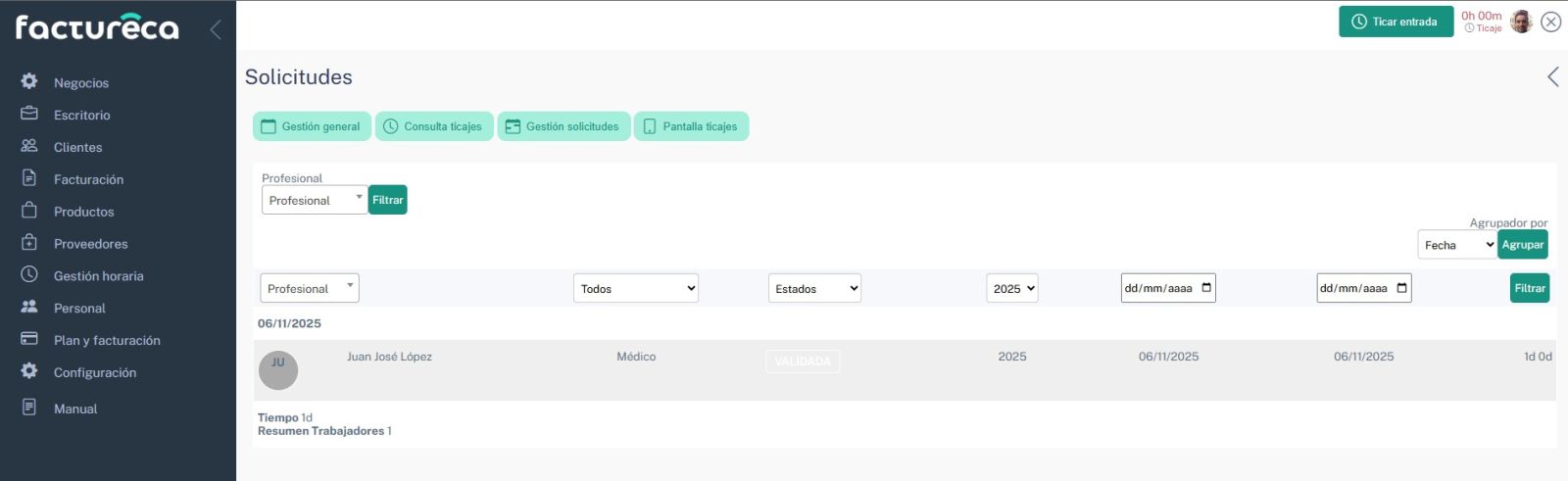This screenshot has height=481, width=1568.
Task: Go to Escritorio
Action: click(82, 115)
